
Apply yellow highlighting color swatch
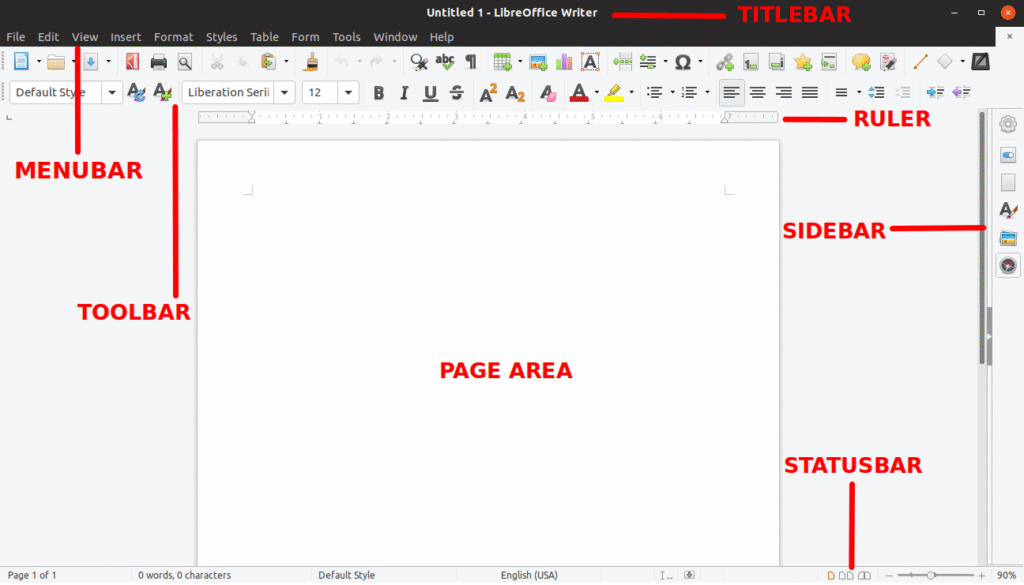pyautogui.click(x=613, y=93)
